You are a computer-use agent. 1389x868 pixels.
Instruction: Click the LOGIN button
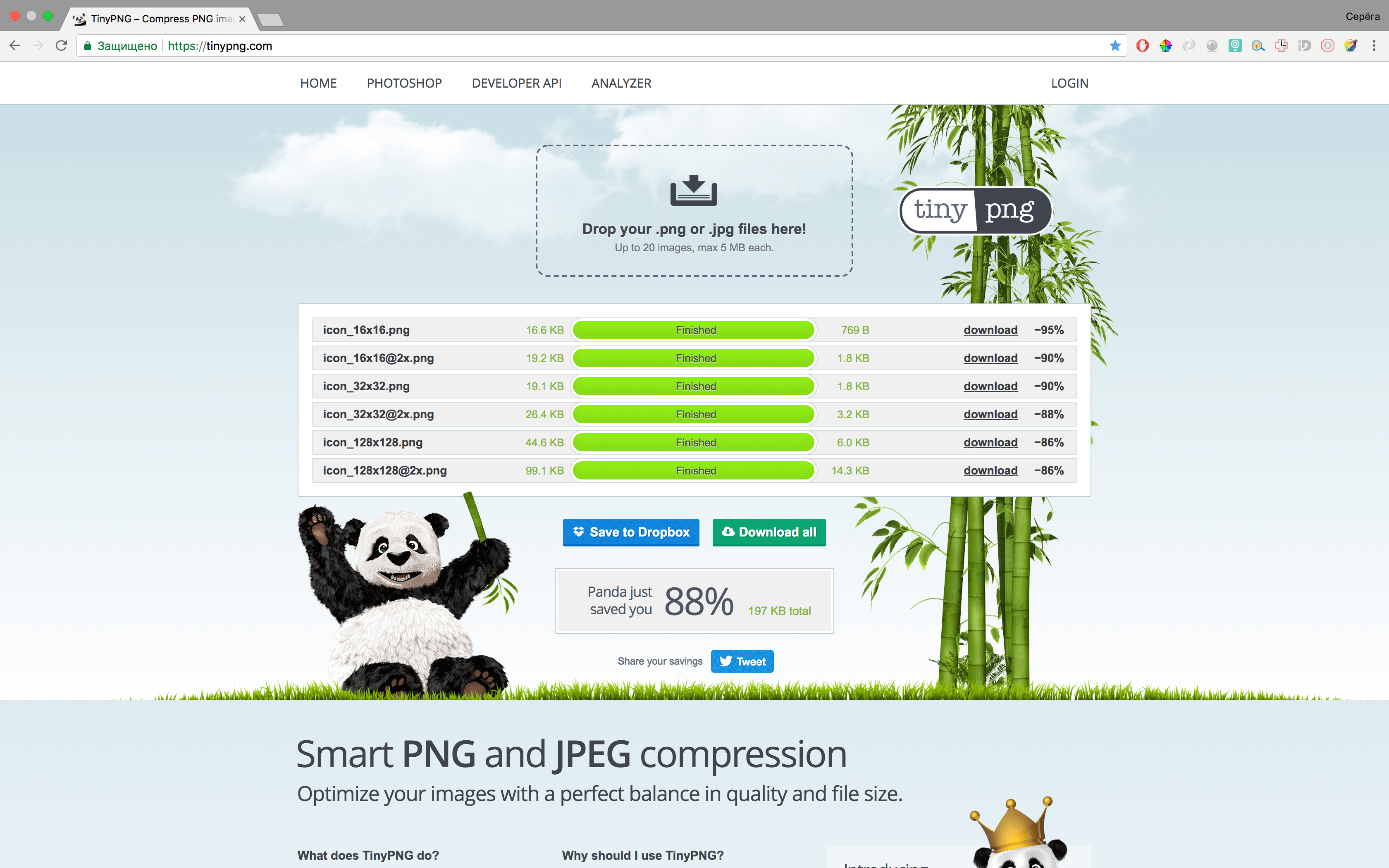1069,83
